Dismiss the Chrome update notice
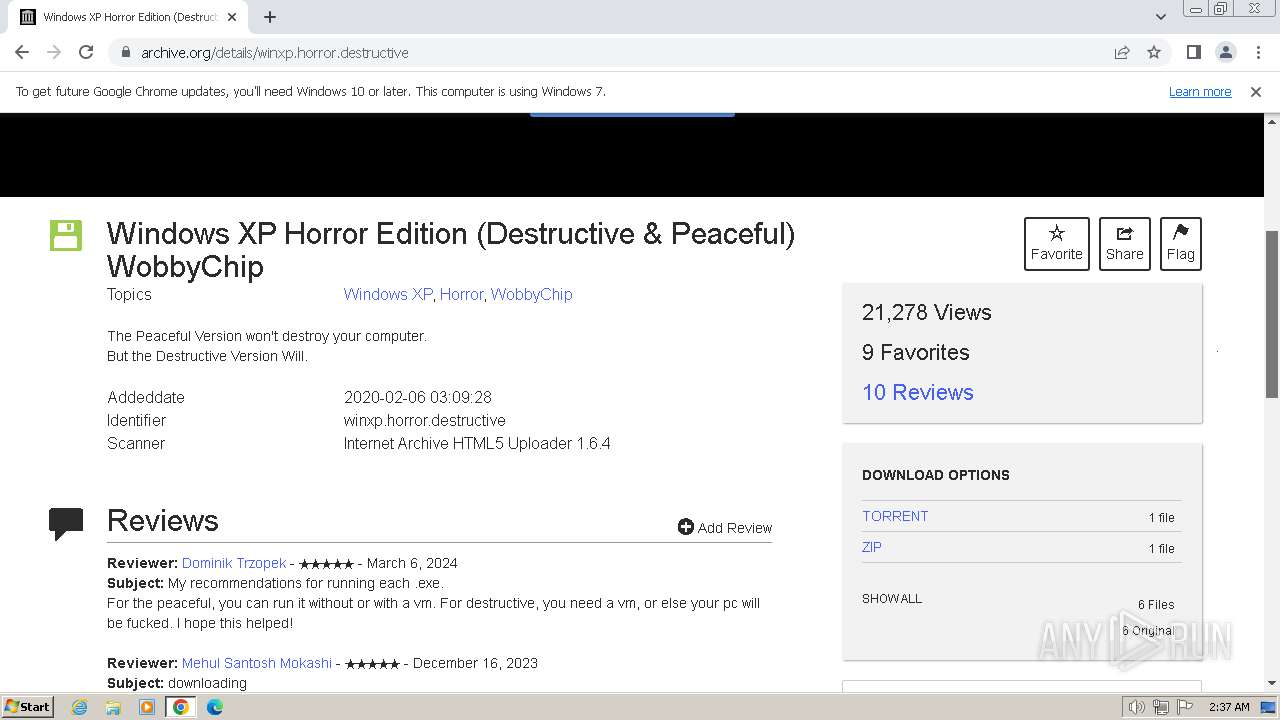The width and height of the screenshot is (1280, 720). pos(1256,91)
